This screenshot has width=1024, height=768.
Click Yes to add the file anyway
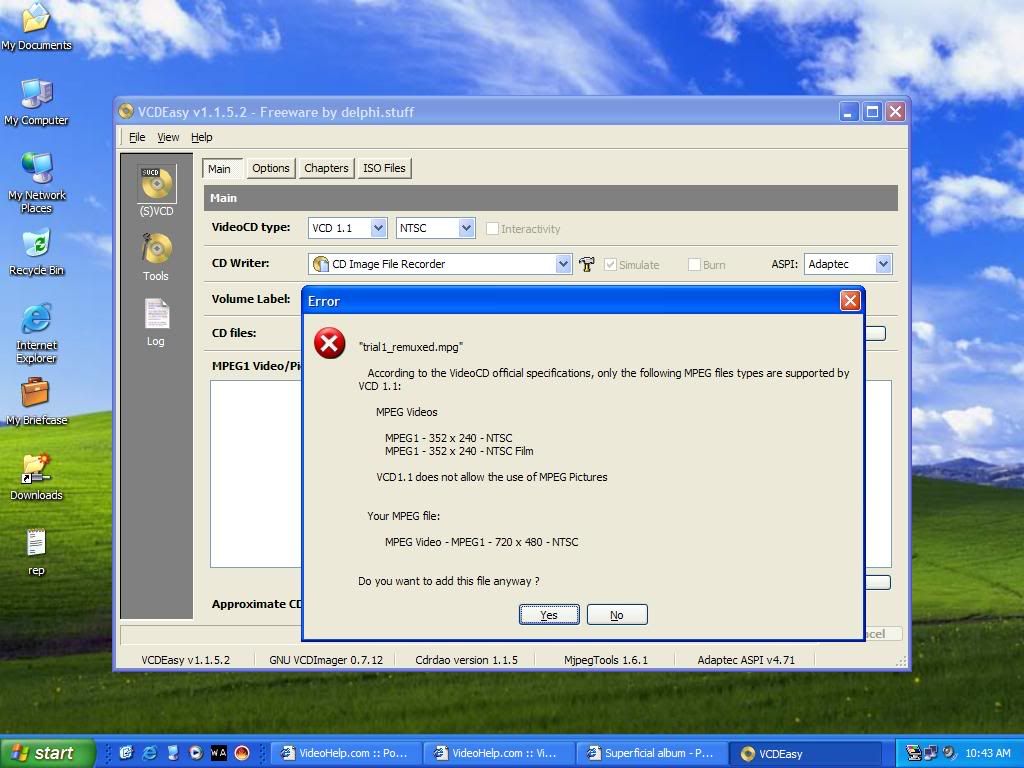pos(549,615)
